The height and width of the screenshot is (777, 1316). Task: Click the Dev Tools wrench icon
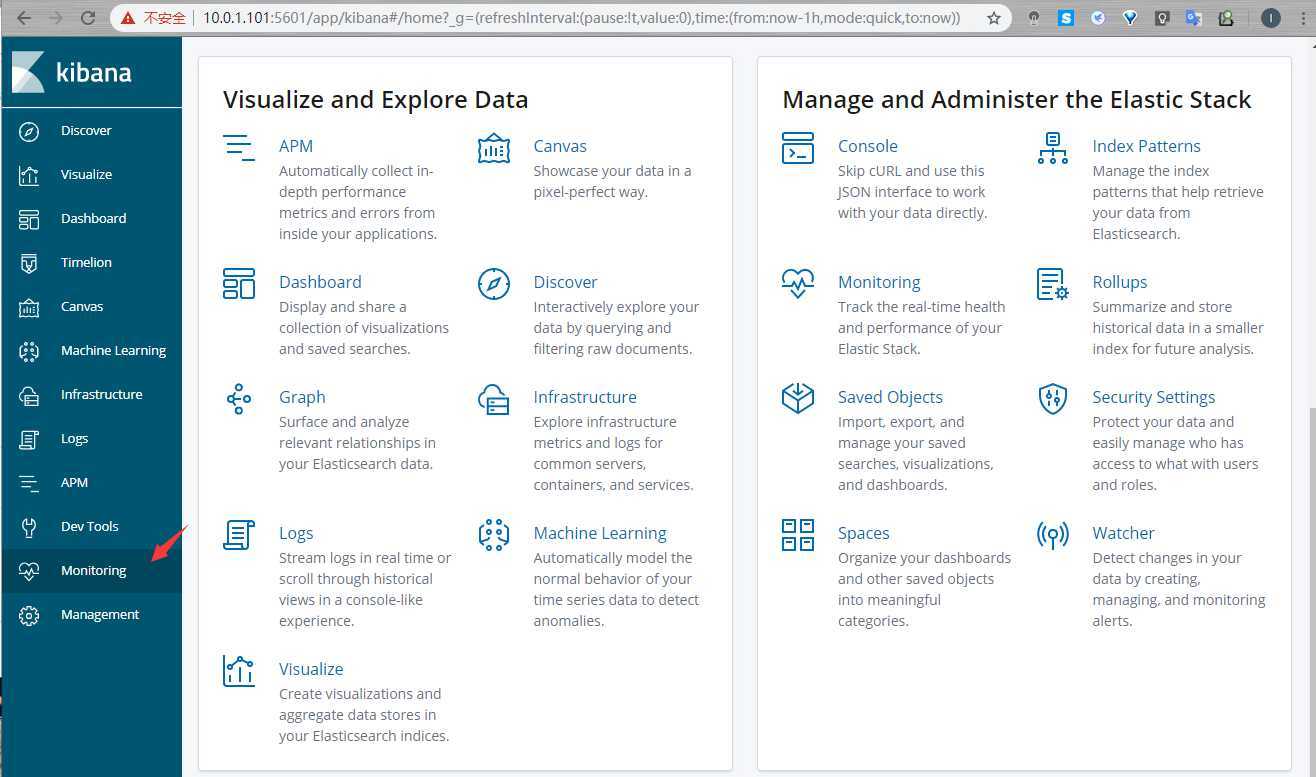(x=29, y=527)
